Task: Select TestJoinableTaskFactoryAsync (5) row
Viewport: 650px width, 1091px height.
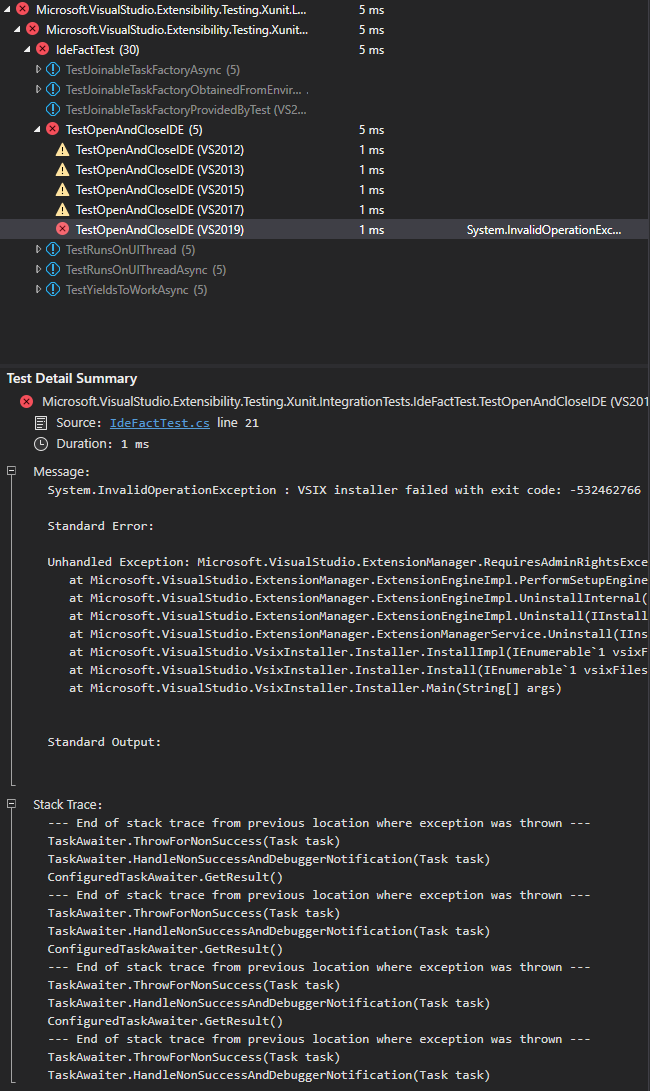Action: [x=324, y=70]
